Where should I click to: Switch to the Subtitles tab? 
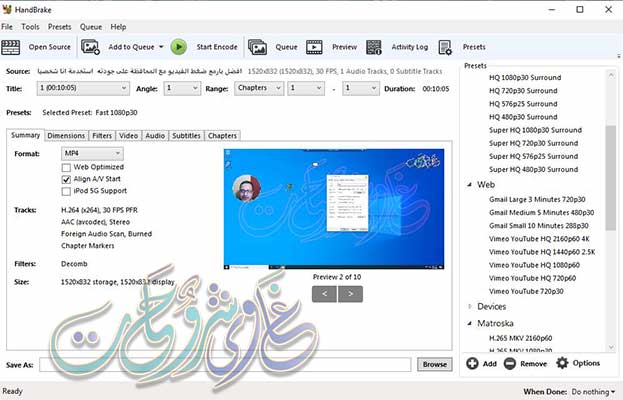pyautogui.click(x=186, y=136)
